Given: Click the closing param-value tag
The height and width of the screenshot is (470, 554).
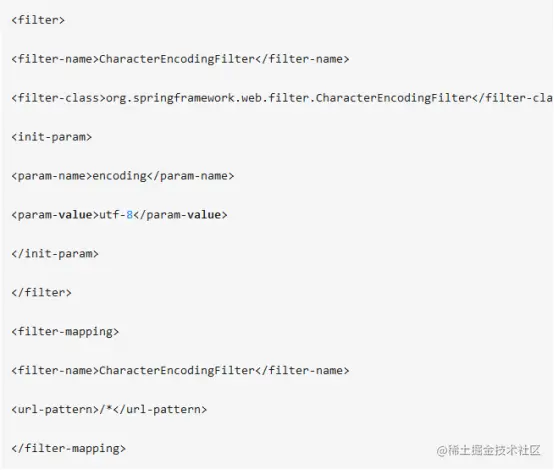Looking at the screenshot, I should coord(181,215).
